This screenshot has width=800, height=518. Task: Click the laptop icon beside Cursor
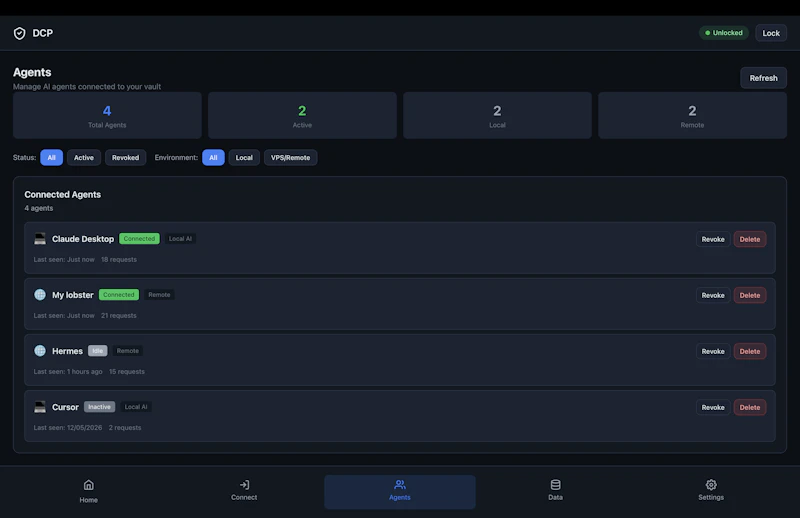(x=40, y=407)
